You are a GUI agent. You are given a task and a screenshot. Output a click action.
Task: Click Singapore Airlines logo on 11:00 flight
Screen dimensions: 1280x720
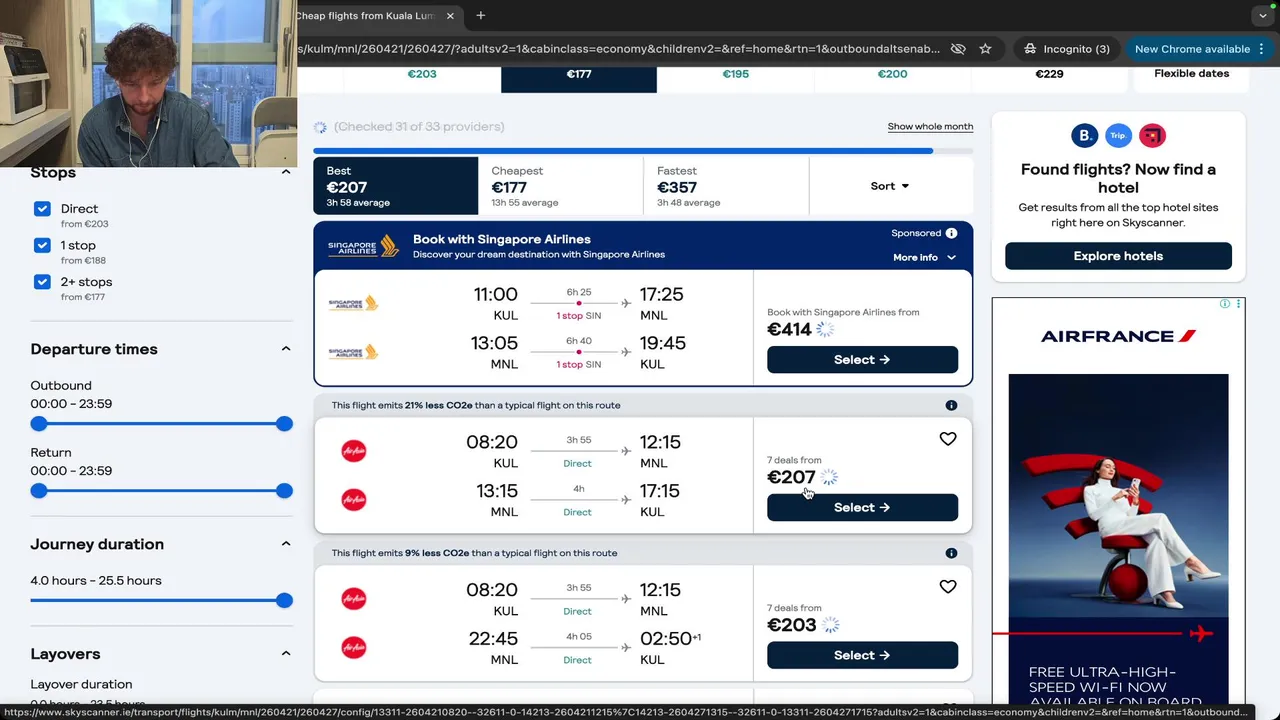[354, 303]
